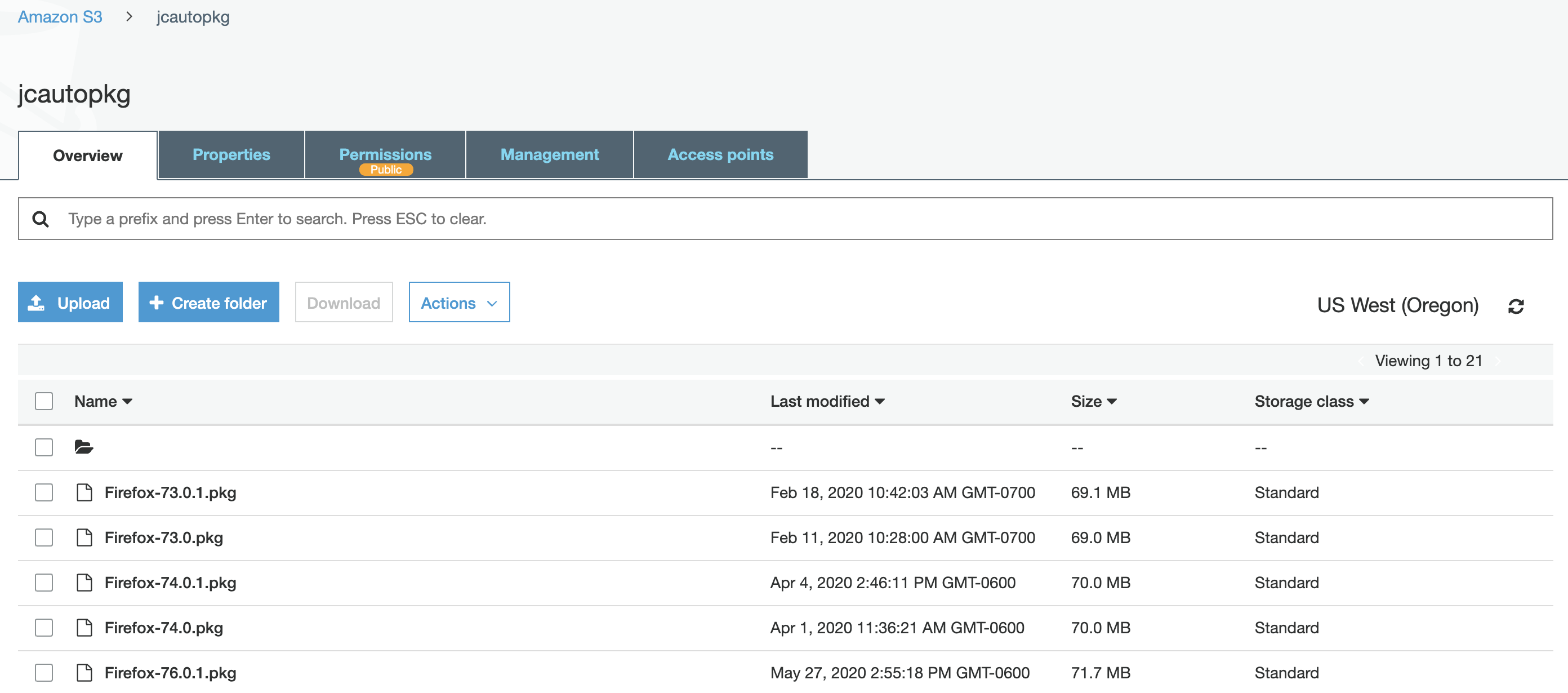Click the Viewing 1 to 21 text
Viewport: 1568px width, 693px height.
[1429, 361]
